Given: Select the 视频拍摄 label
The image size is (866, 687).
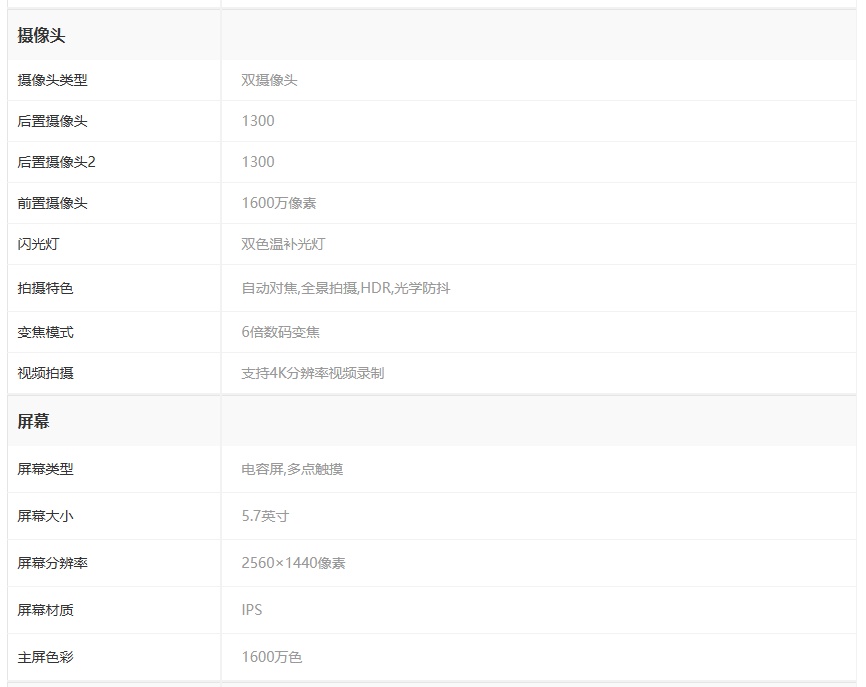Looking at the screenshot, I should [x=45, y=373].
